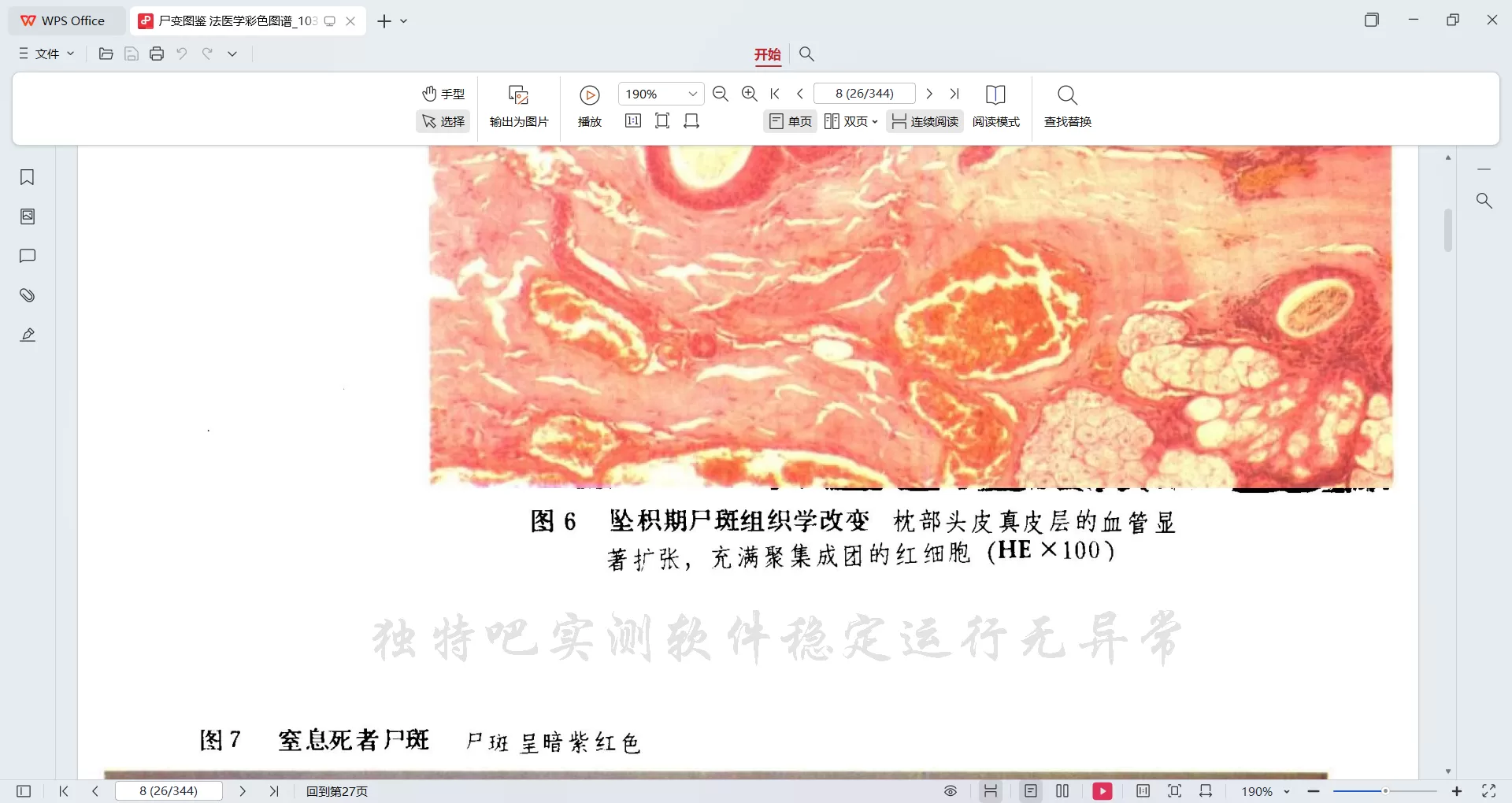
Task: Open the bookmarks panel in the sidebar
Action: pyautogui.click(x=28, y=177)
